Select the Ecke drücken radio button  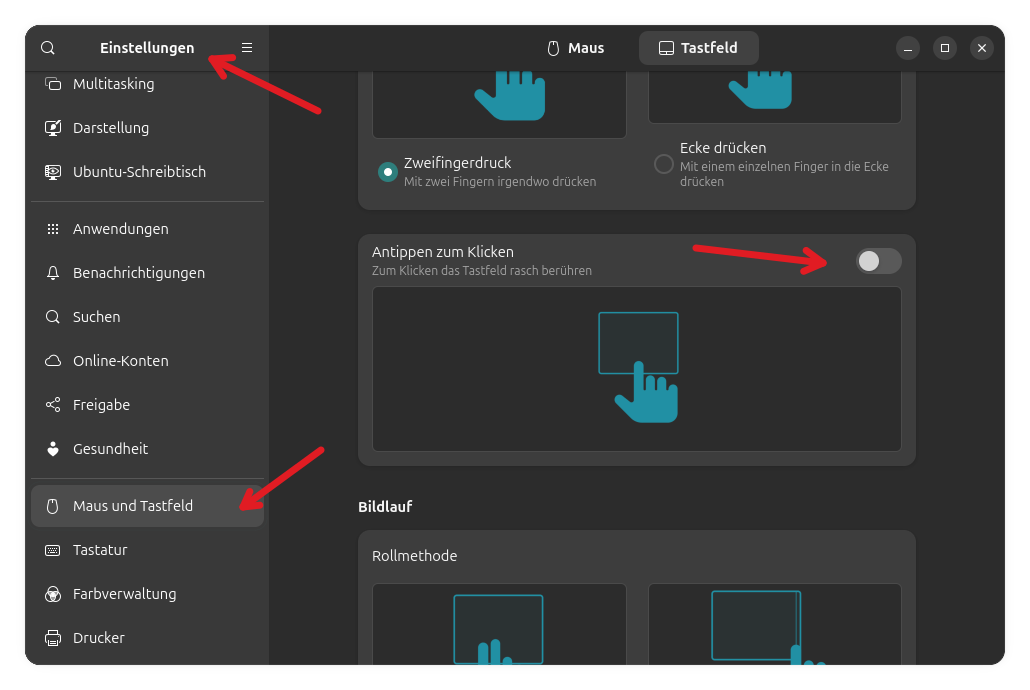point(663,164)
